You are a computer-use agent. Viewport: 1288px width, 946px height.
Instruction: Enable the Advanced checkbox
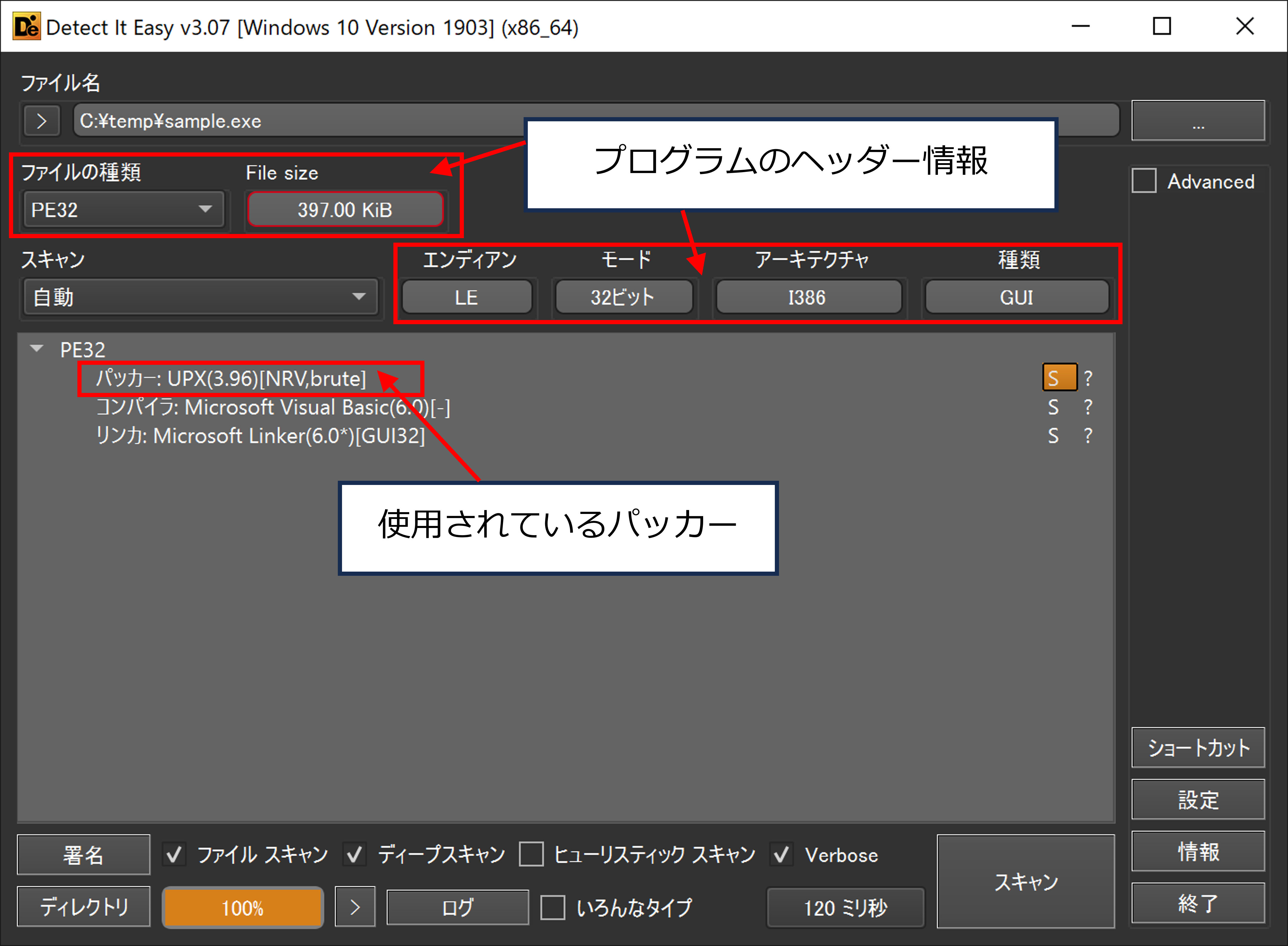1144,181
